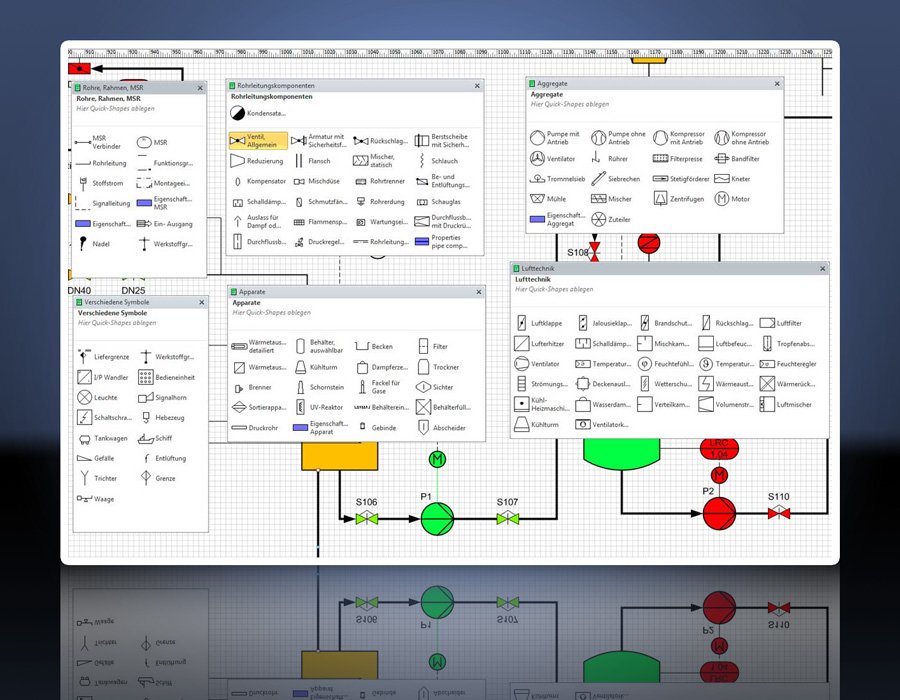Select the green pump P1 on canvas

click(x=437, y=519)
